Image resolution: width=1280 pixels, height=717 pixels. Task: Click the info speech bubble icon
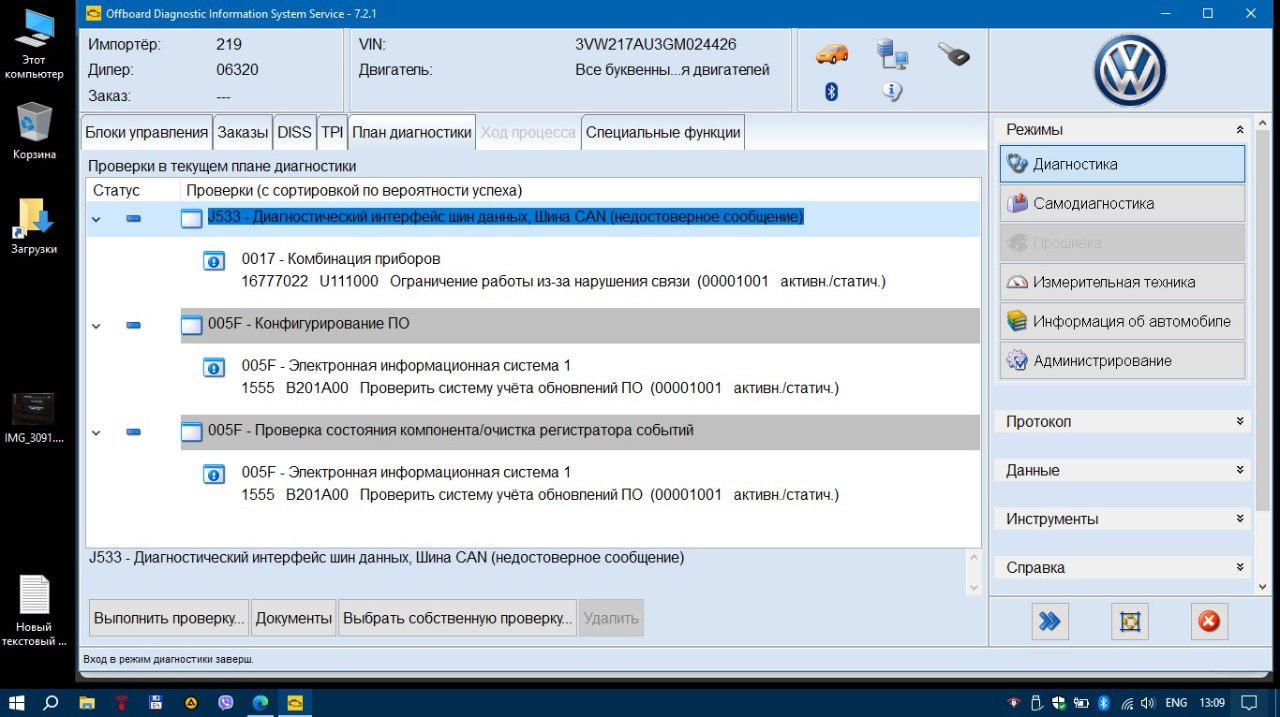point(892,92)
